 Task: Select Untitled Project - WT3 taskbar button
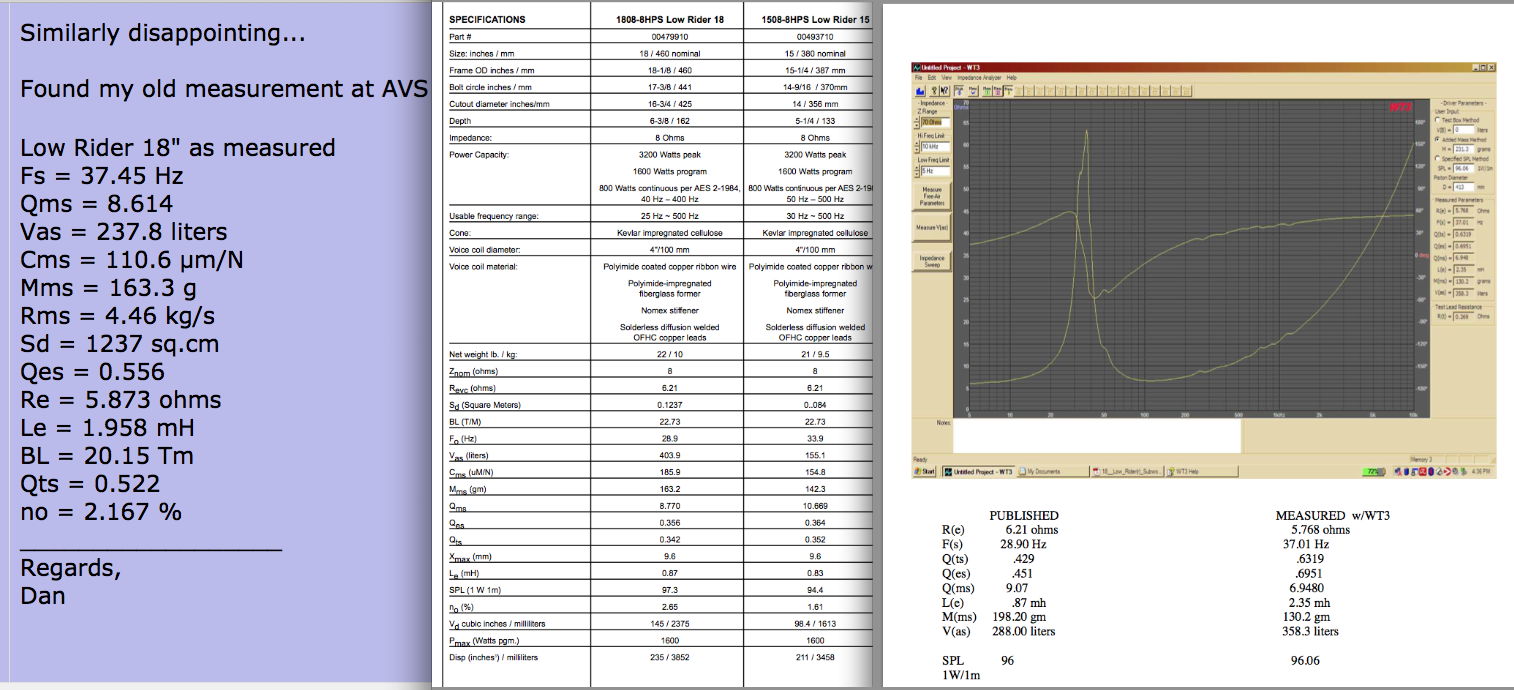(x=979, y=471)
